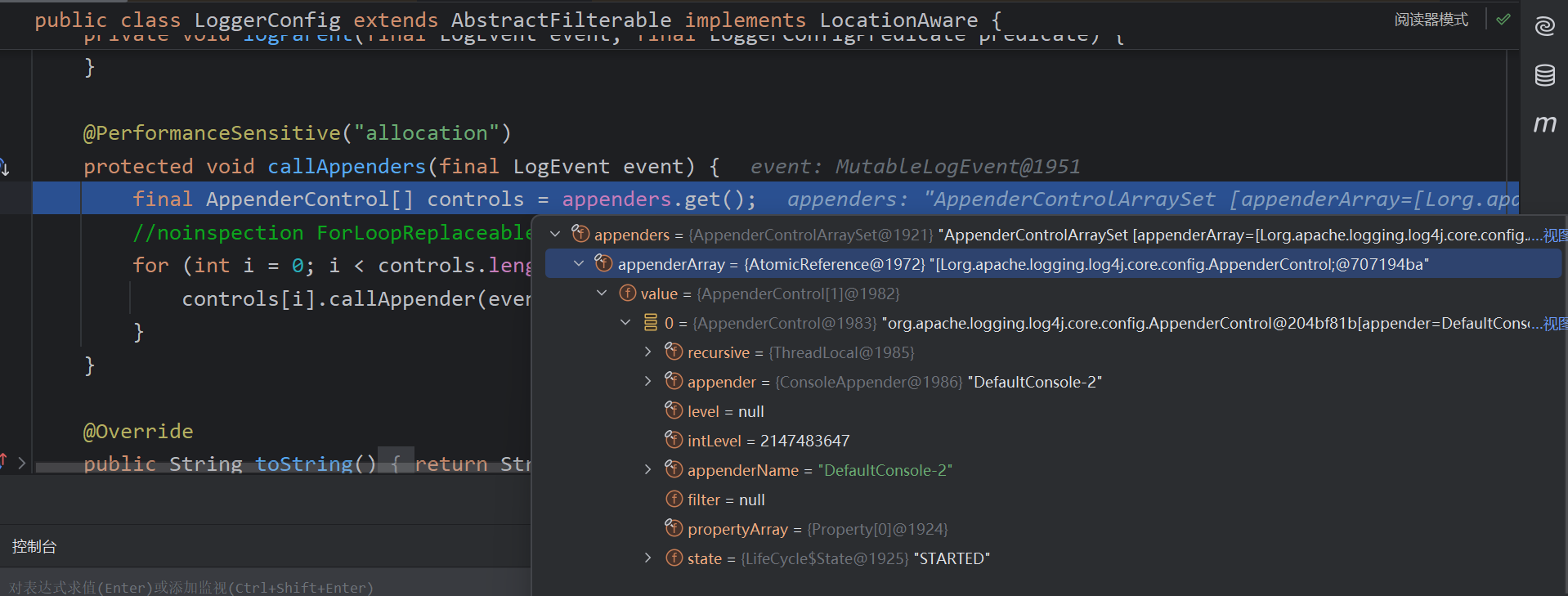
Task: Click the green "DefaultConsole-2" appenderName value
Action: pyautogui.click(x=885, y=470)
